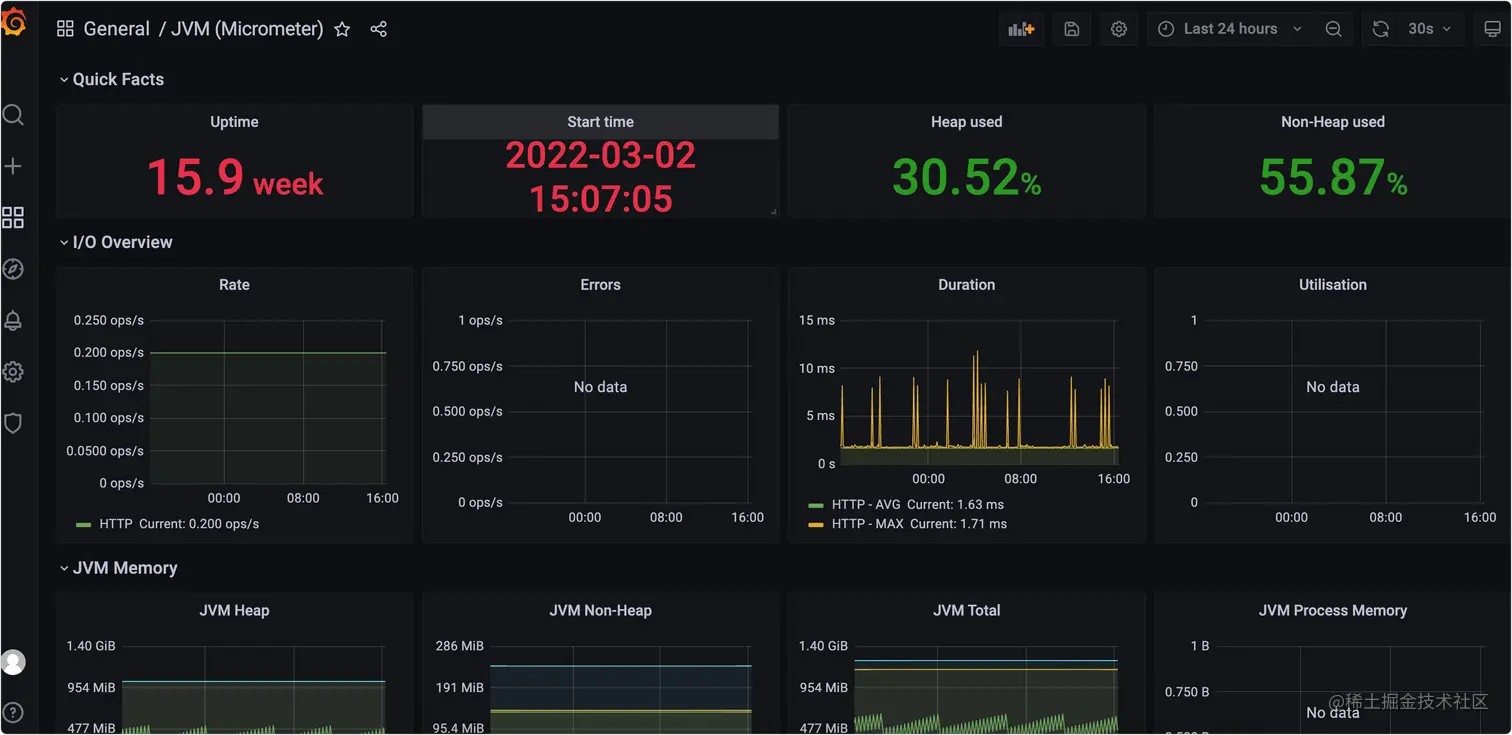The width and height of the screenshot is (1512, 735).
Task: Go to the General folder breadcrumb
Action: tap(116, 29)
